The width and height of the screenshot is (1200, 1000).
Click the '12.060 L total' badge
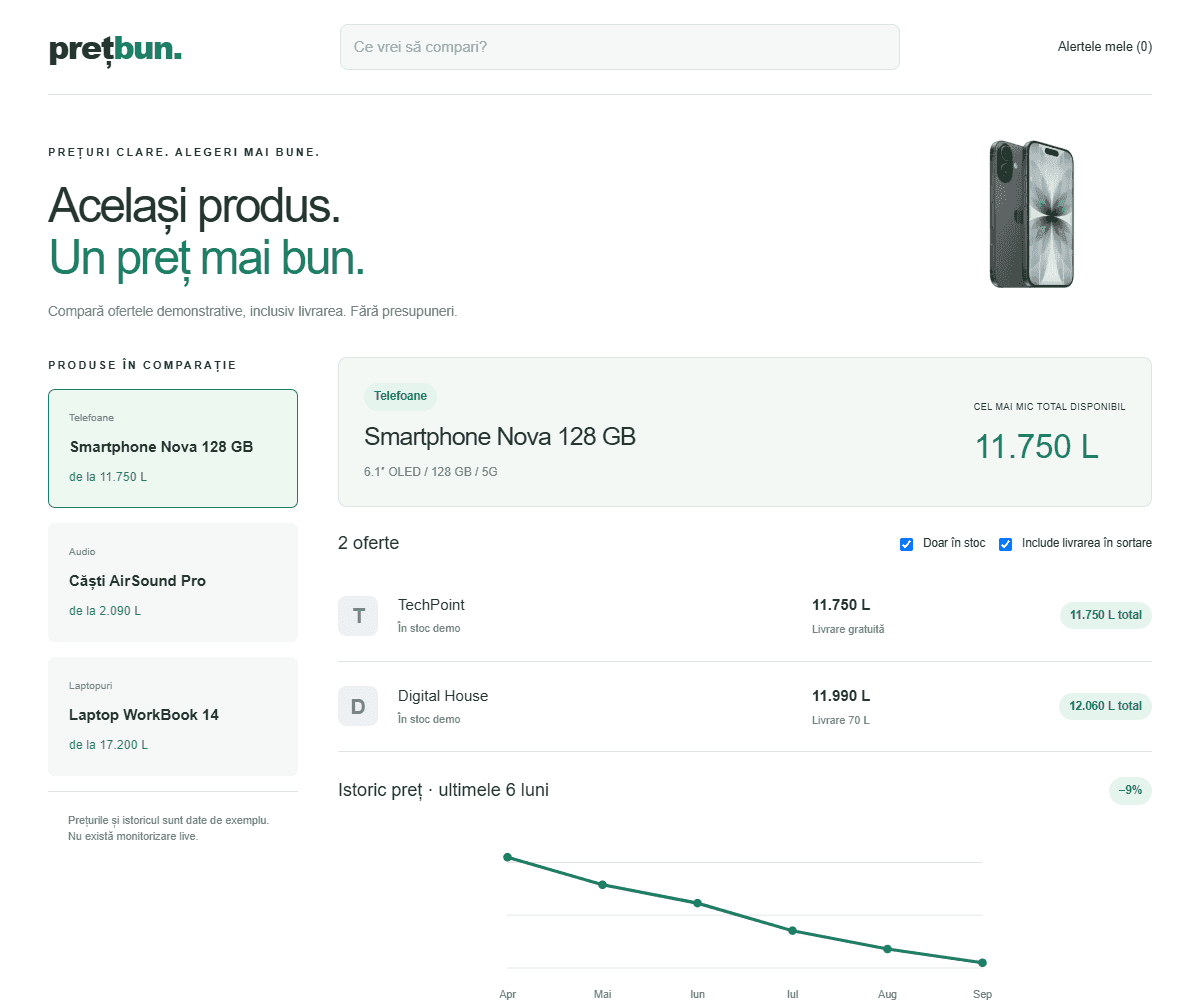coord(1105,706)
